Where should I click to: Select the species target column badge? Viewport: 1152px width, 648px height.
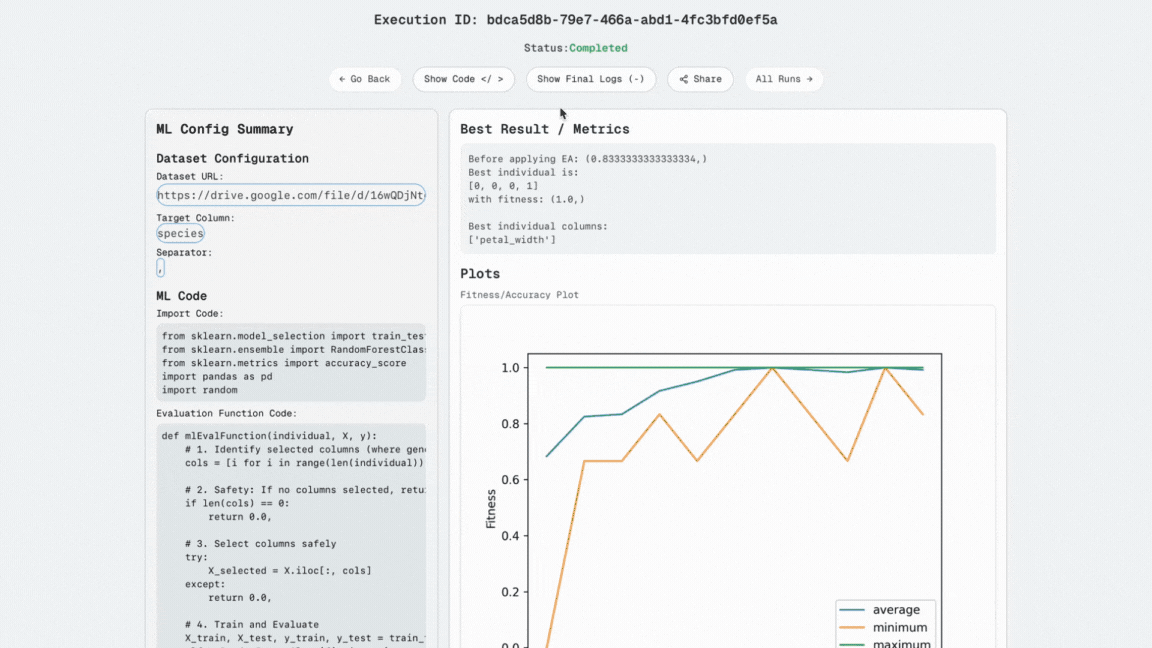180,233
